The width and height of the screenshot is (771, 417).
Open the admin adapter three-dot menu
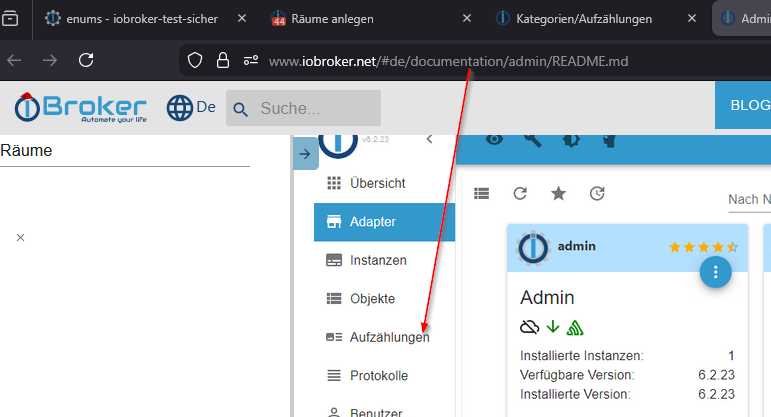point(715,272)
